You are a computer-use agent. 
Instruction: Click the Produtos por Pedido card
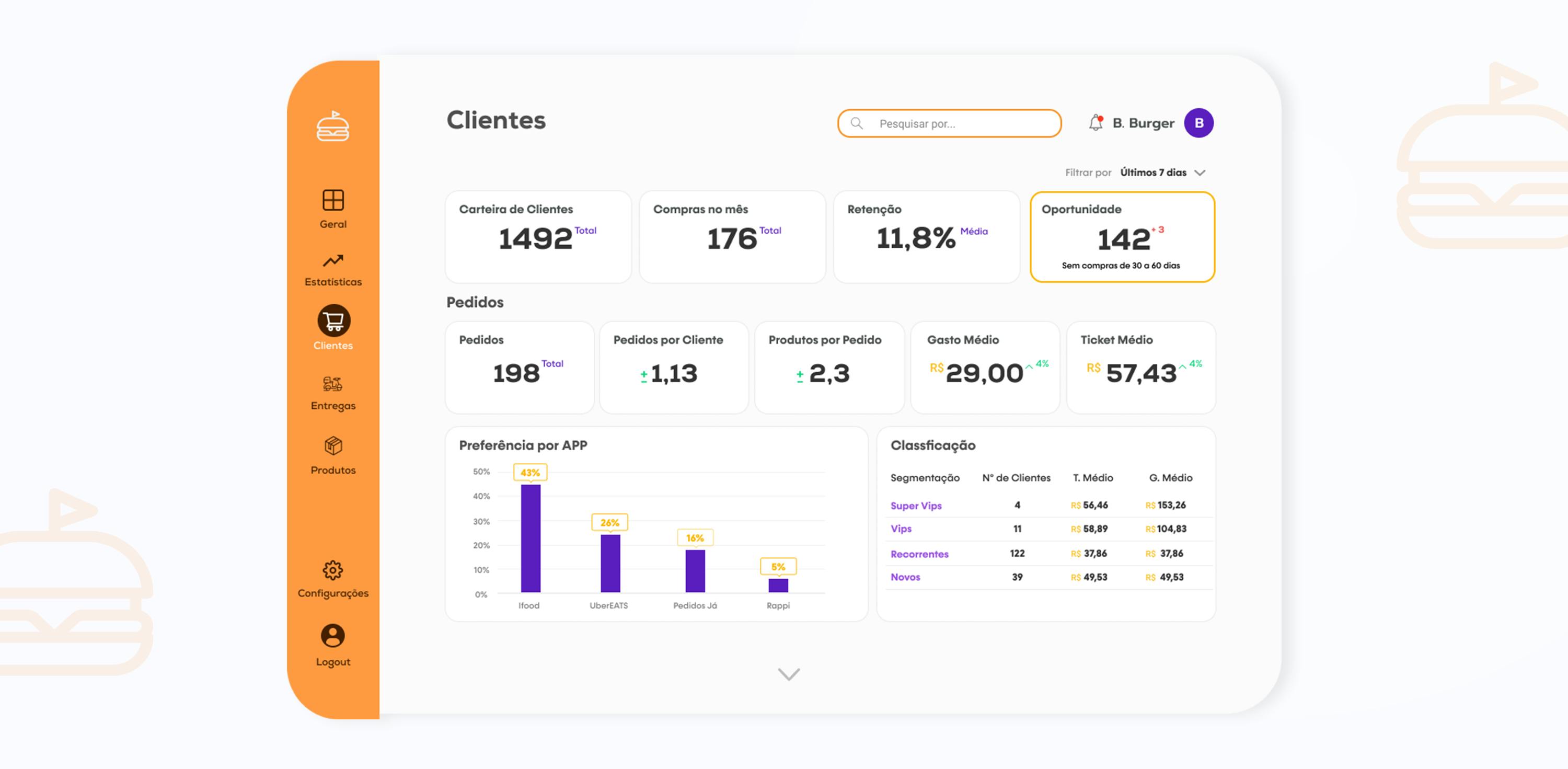tap(829, 368)
